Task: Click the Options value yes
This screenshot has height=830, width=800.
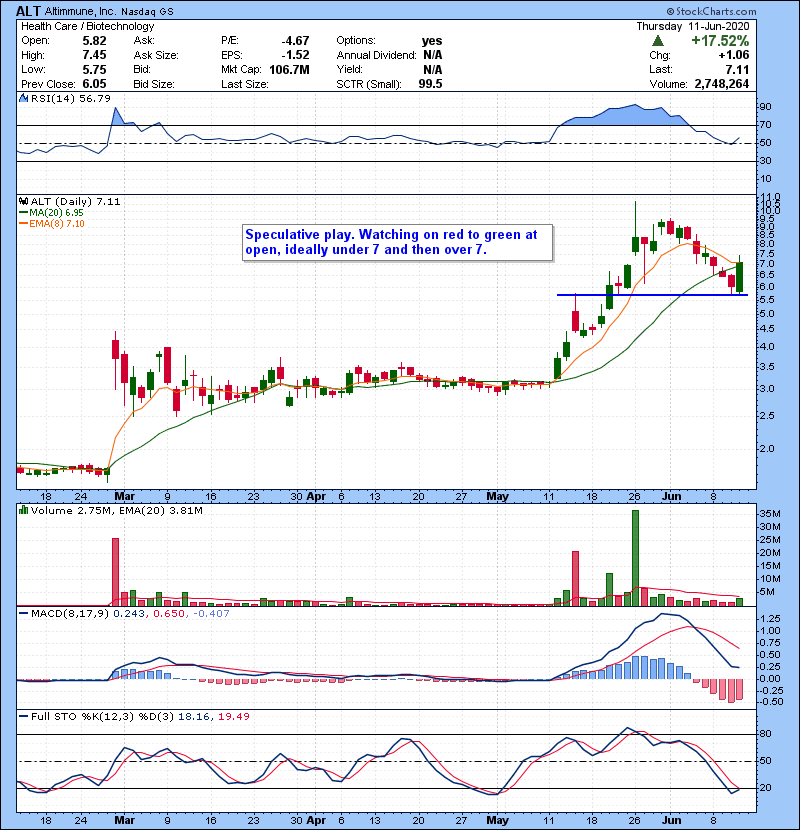Action: coord(432,41)
